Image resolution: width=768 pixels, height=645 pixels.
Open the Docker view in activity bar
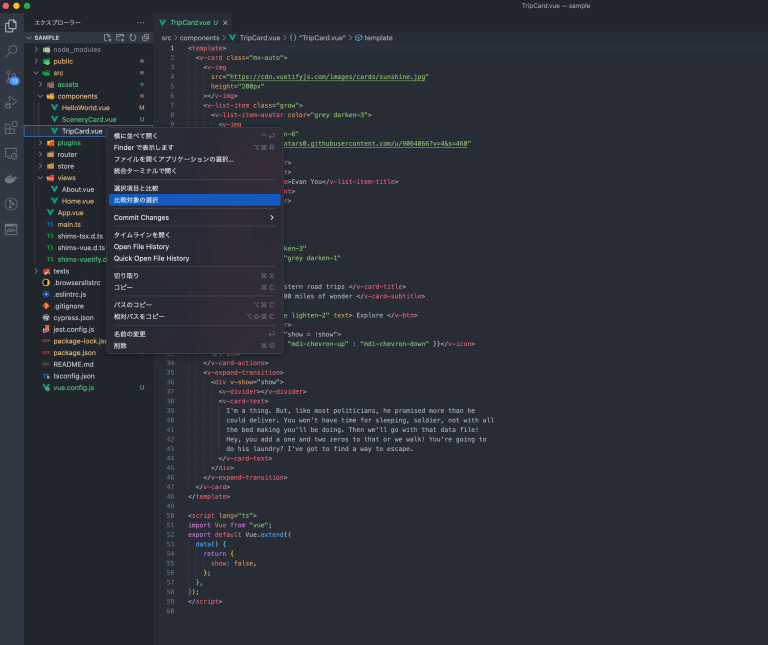(x=12, y=179)
